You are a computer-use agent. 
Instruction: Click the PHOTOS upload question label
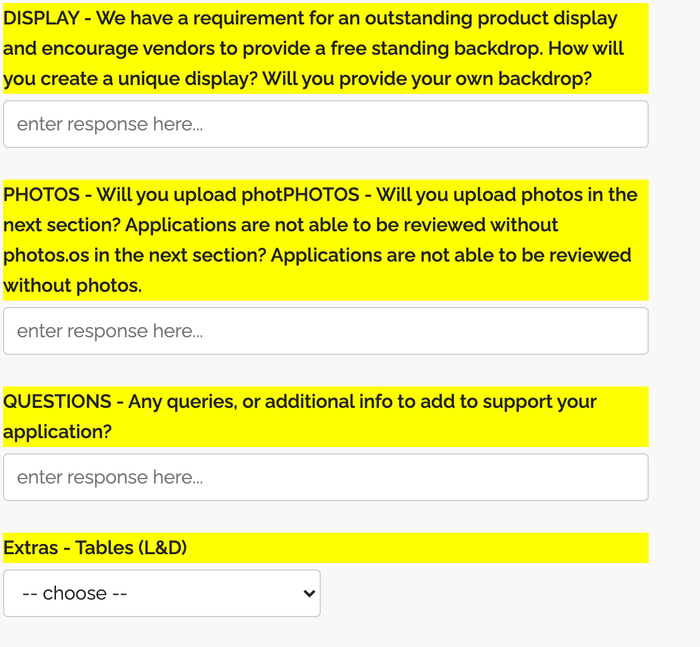tap(325, 240)
